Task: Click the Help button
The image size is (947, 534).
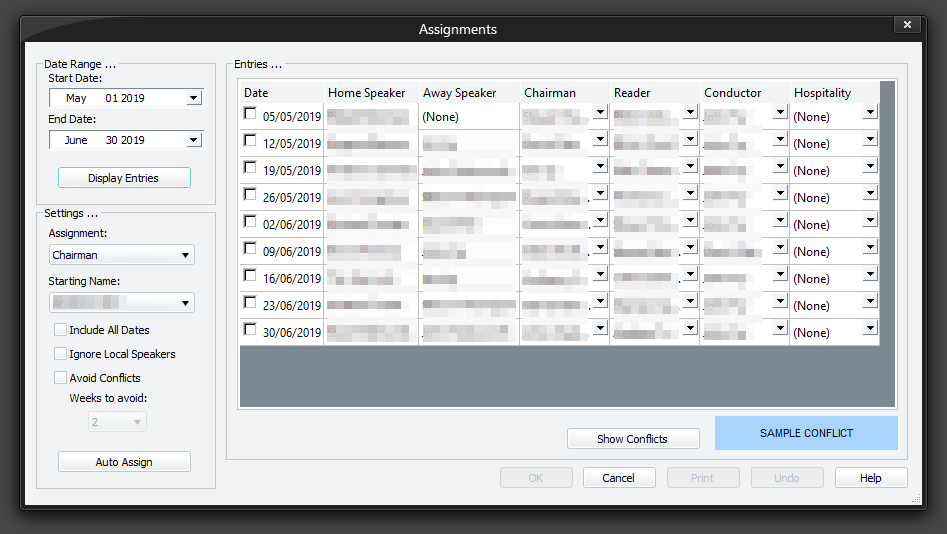Action: [871, 478]
